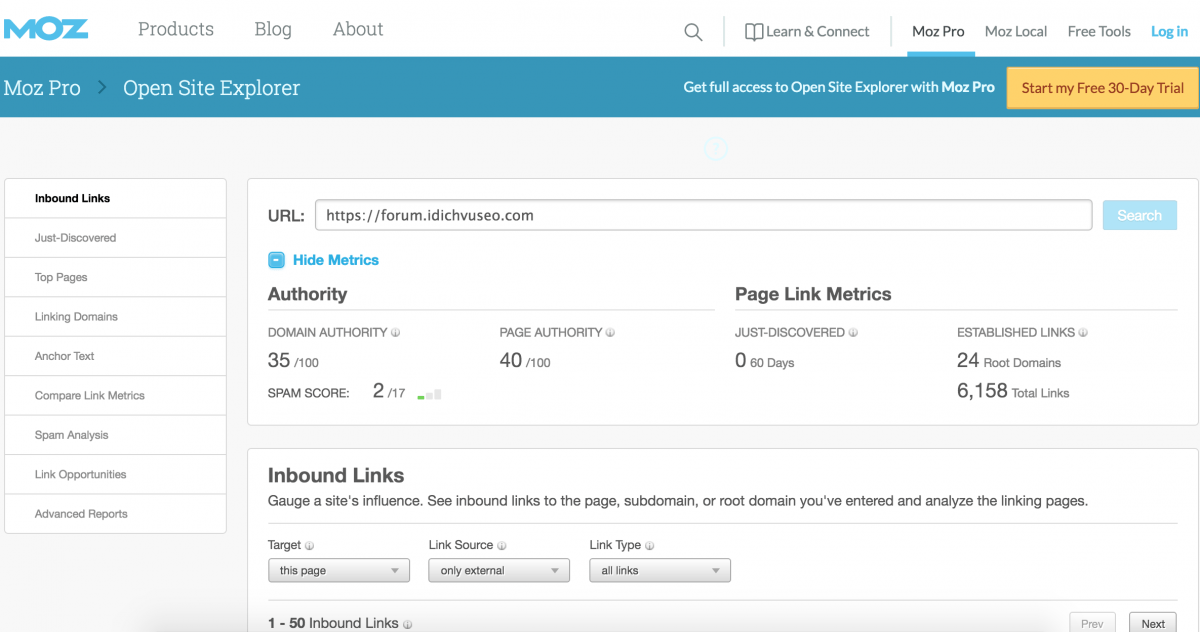Image resolution: width=1200 pixels, height=632 pixels.
Task: Open the Products menu
Action: pos(176,29)
